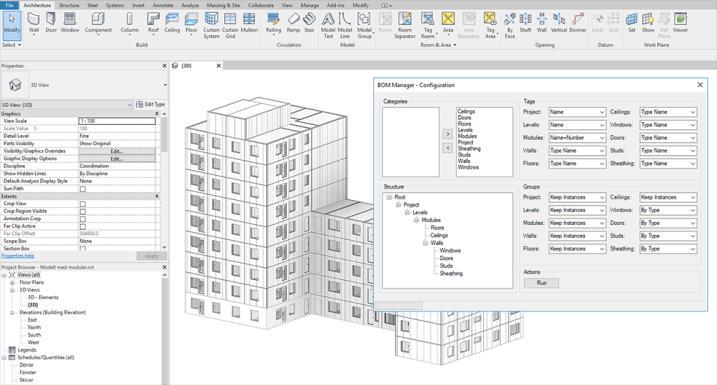Select the Window tool

click(70, 23)
